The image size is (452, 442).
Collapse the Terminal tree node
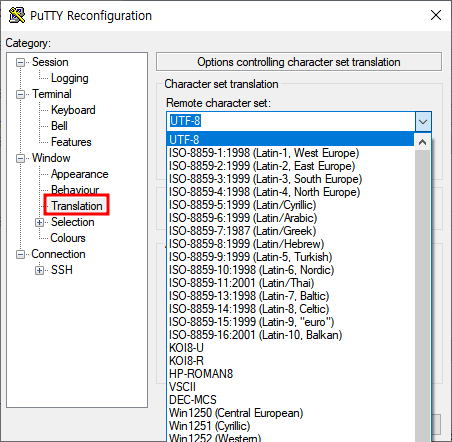[21, 94]
